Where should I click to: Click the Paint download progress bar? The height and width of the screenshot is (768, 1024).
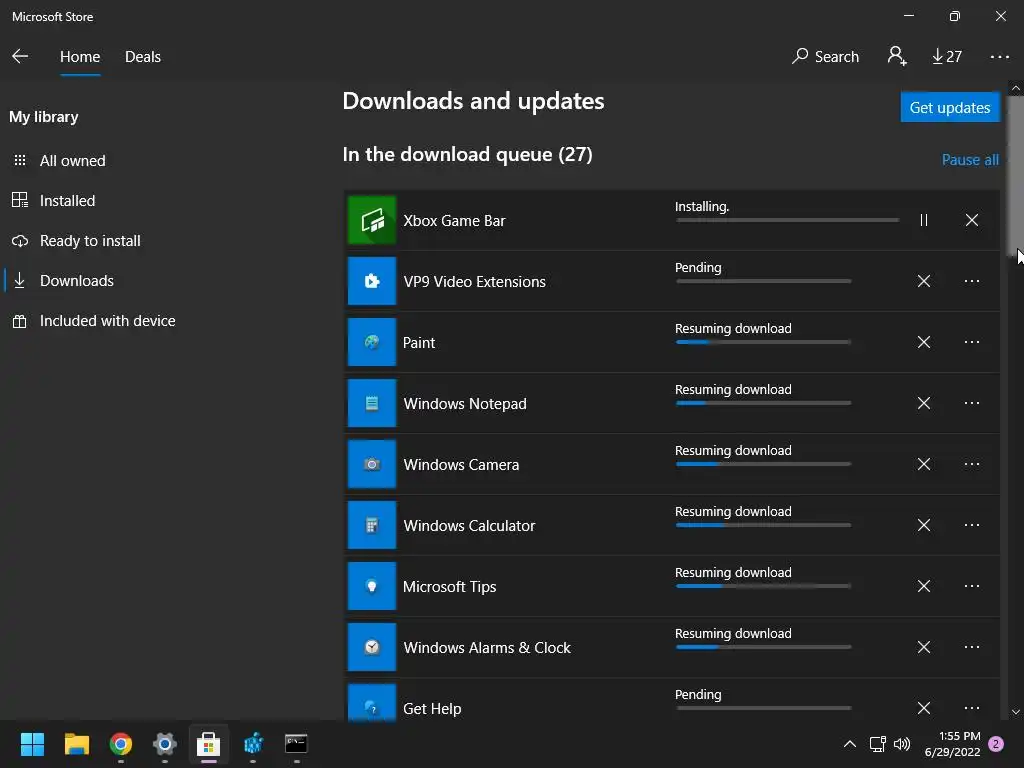coord(763,342)
